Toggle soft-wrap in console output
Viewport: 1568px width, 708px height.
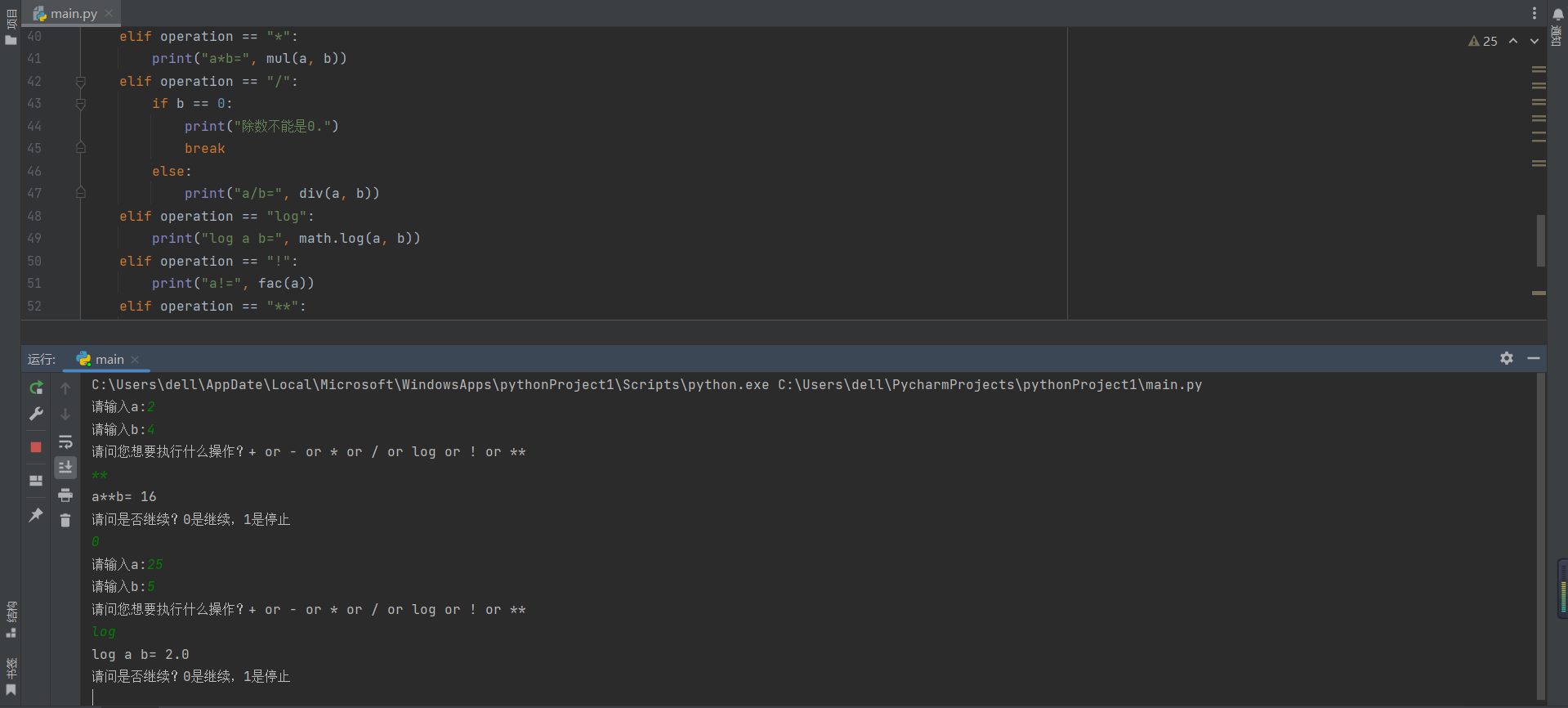click(65, 442)
